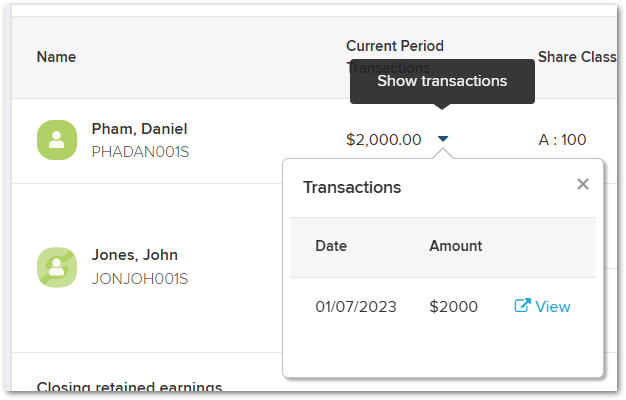Close the Transactions popup
The height and width of the screenshot is (400, 626).
click(583, 184)
